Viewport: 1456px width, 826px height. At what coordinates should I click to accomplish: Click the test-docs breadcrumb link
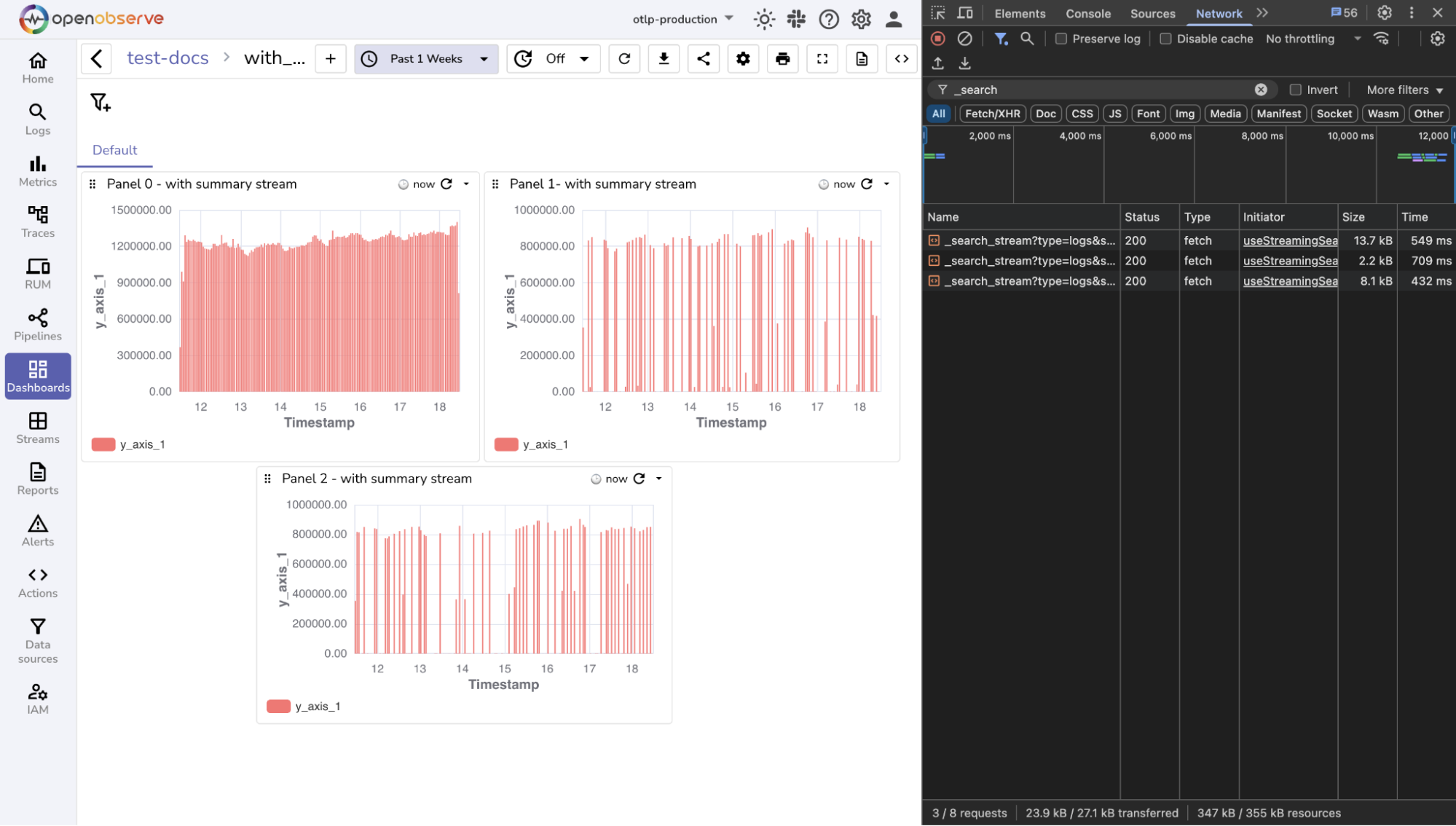click(x=168, y=58)
